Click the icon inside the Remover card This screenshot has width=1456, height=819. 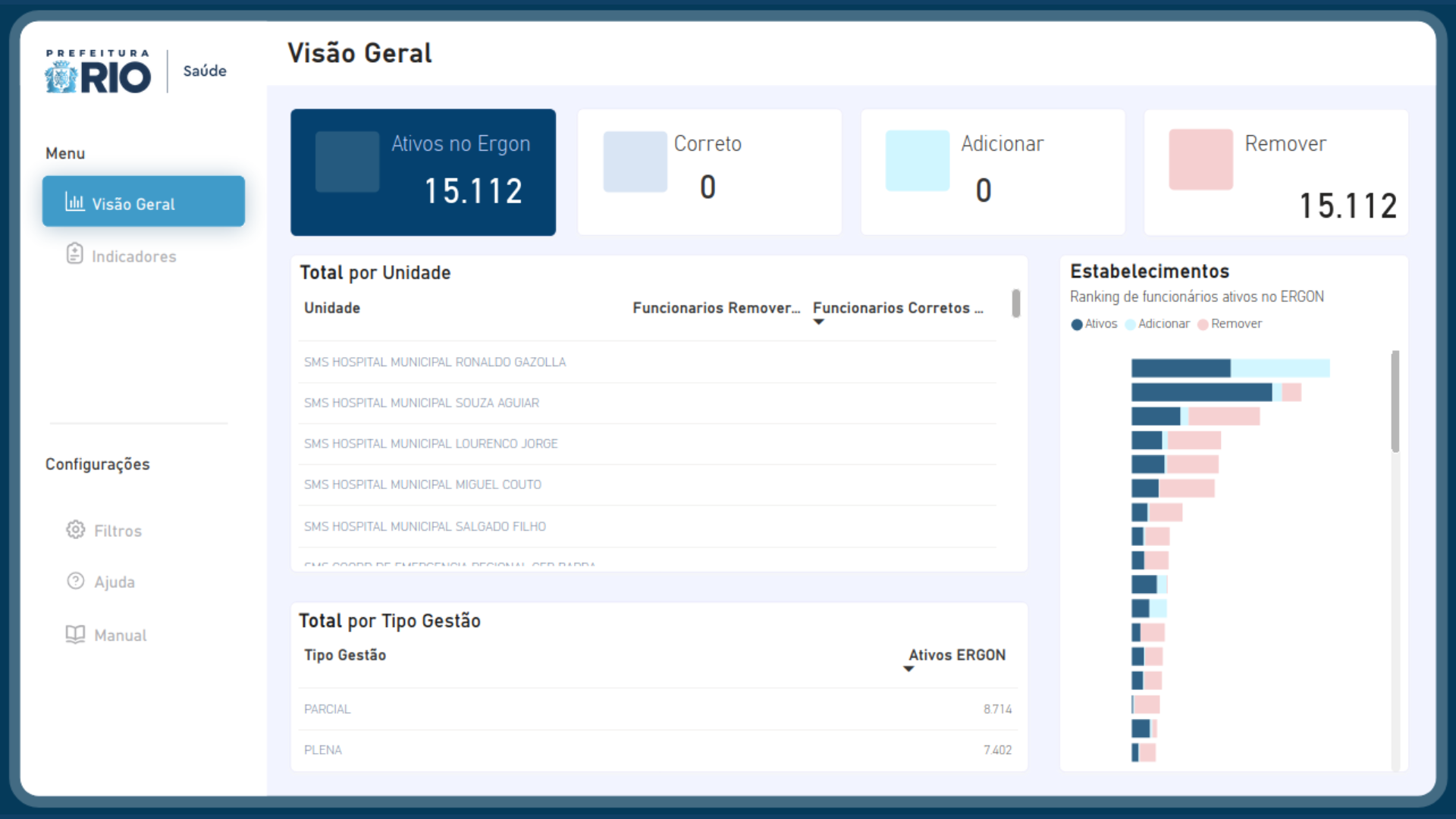tap(1201, 159)
